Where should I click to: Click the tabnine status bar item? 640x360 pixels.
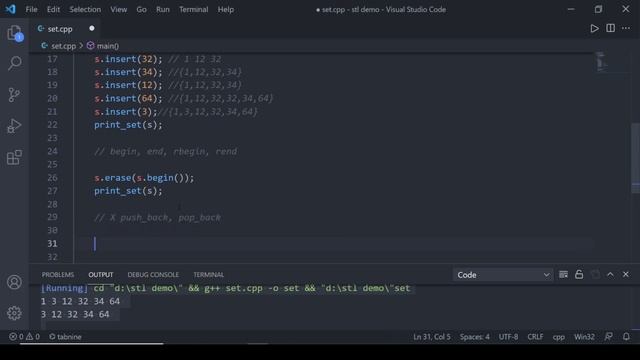65,337
